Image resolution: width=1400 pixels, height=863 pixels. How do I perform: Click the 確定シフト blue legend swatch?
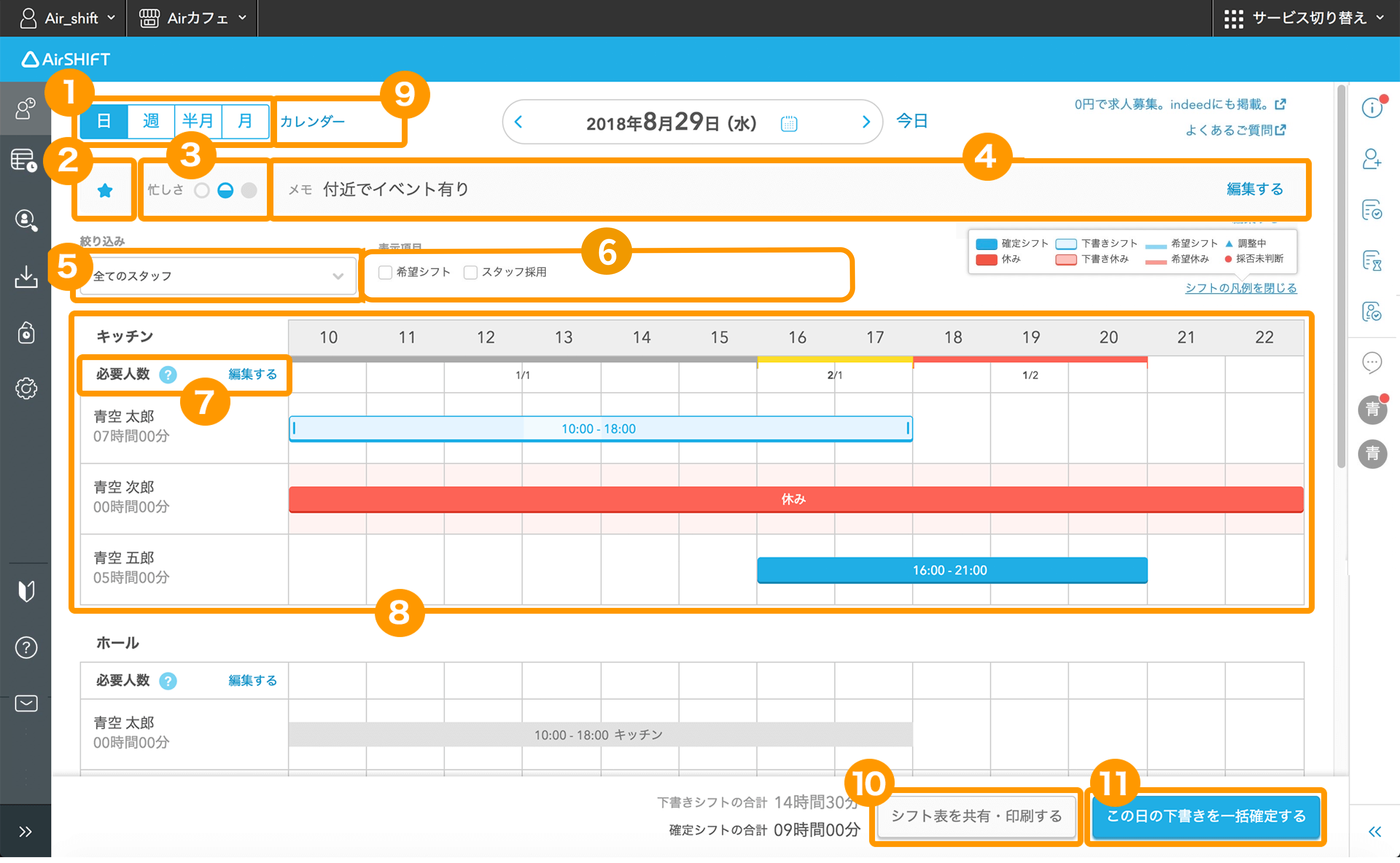tap(986, 244)
